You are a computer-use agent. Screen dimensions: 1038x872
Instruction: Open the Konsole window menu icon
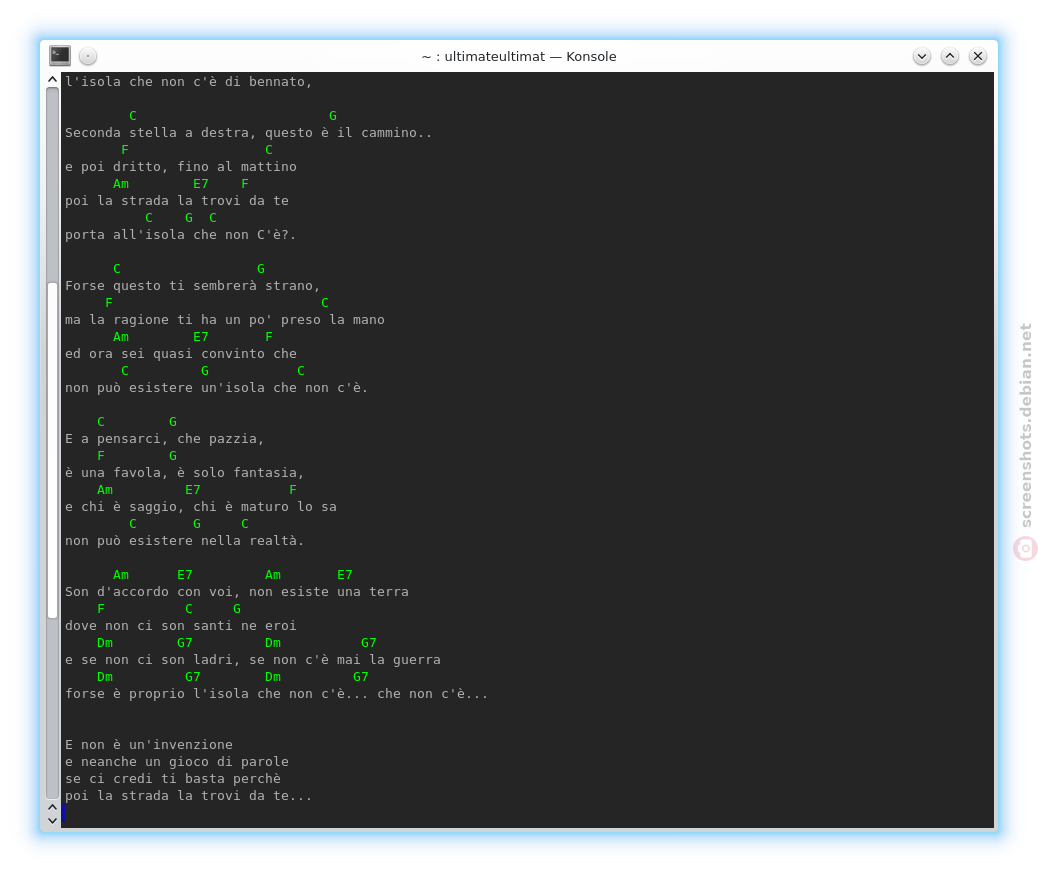click(x=60, y=56)
